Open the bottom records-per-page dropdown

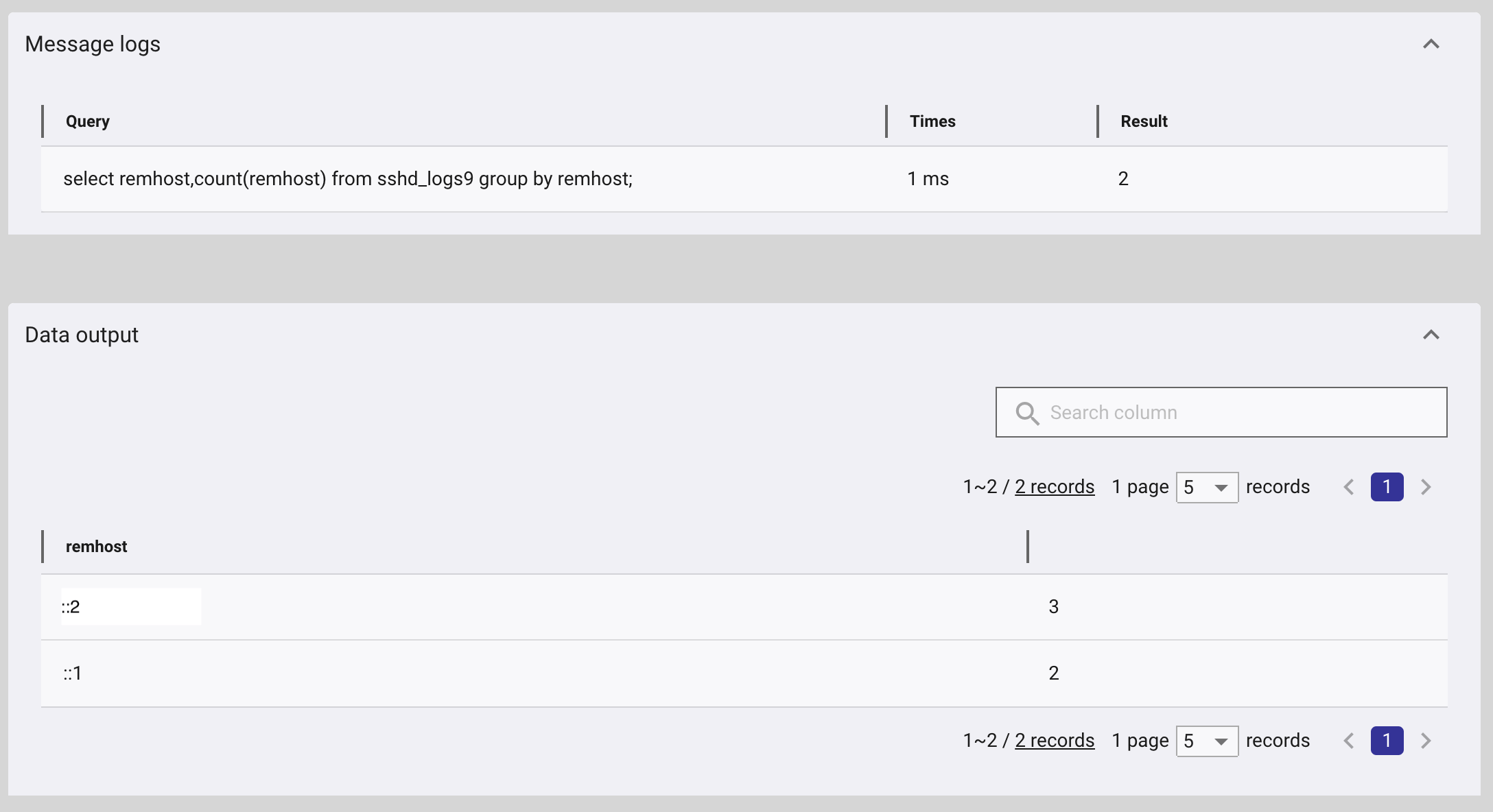click(x=1207, y=741)
